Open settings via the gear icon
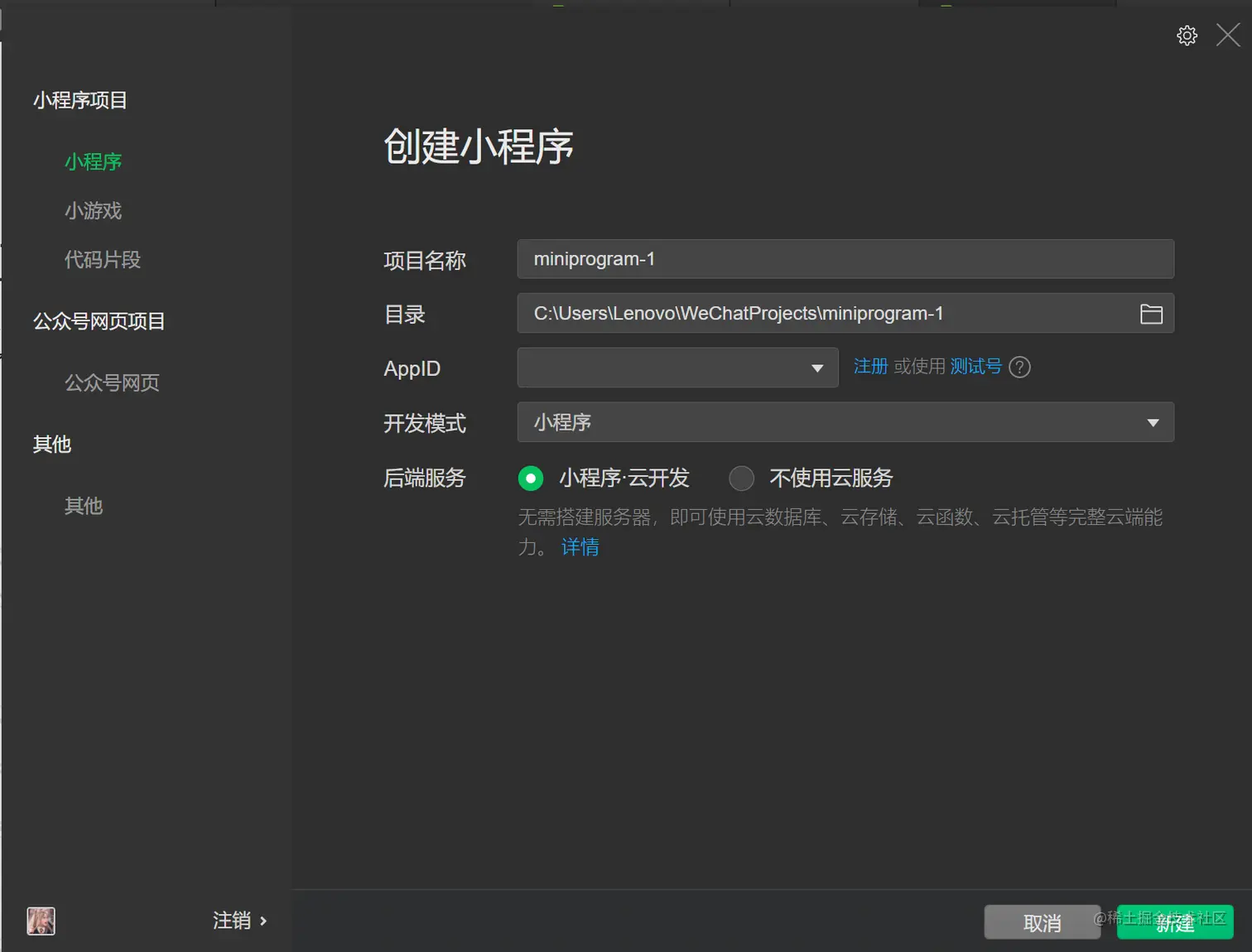 pos(1187,36)
